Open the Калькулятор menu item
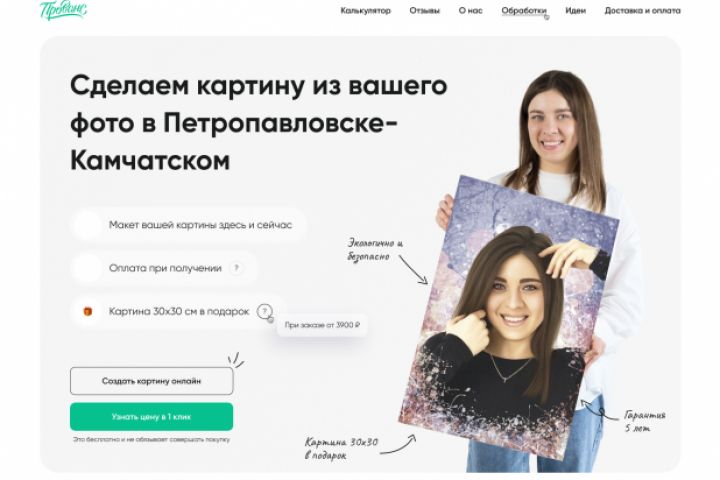The height and width of the screenshot is (480, 720). [366, 11]
